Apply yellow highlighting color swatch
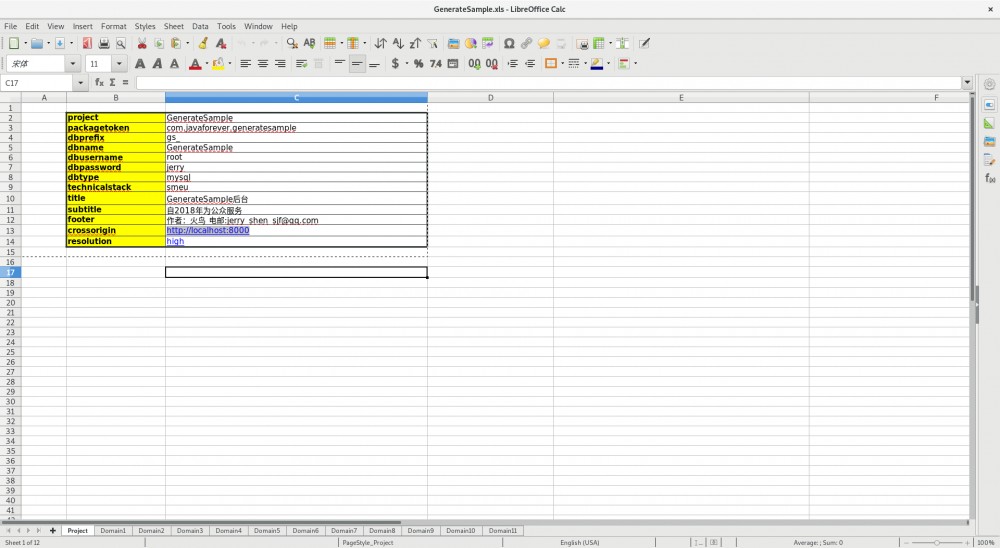Viewport: 1000px width, 548px height. pyautogui.click(x=218, y=63)
